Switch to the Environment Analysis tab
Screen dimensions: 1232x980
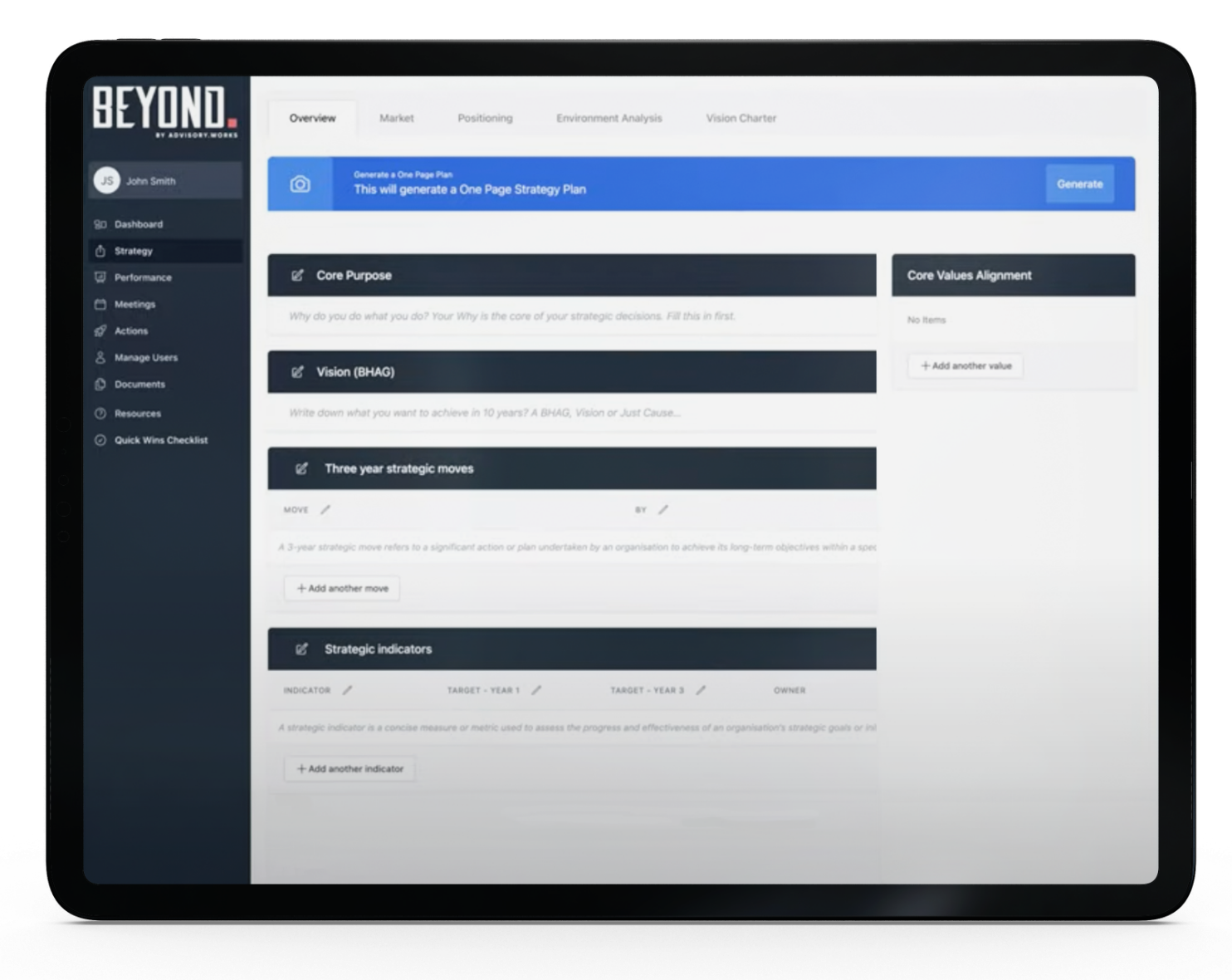(x=609, y=118)
